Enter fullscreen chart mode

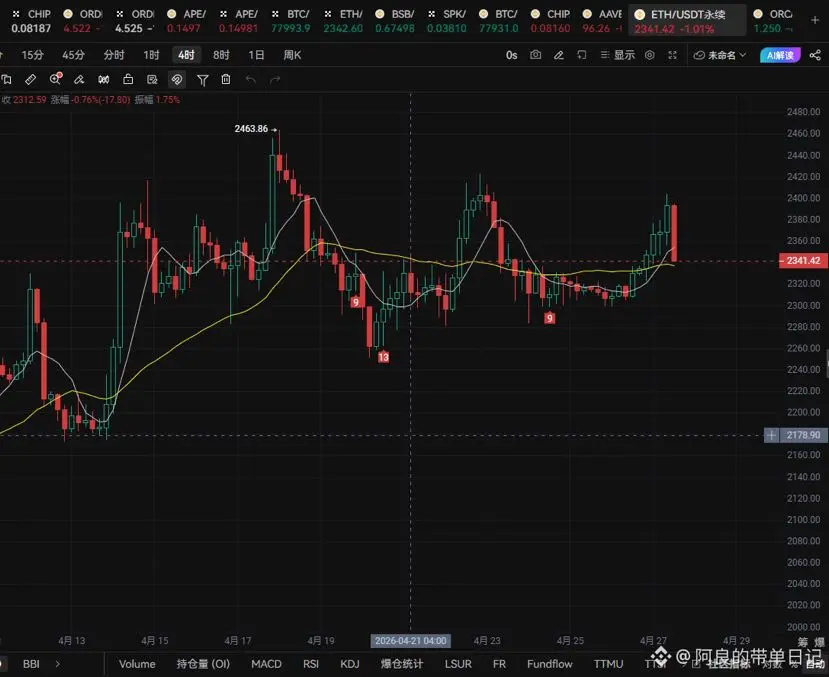[x=673, y=55]
